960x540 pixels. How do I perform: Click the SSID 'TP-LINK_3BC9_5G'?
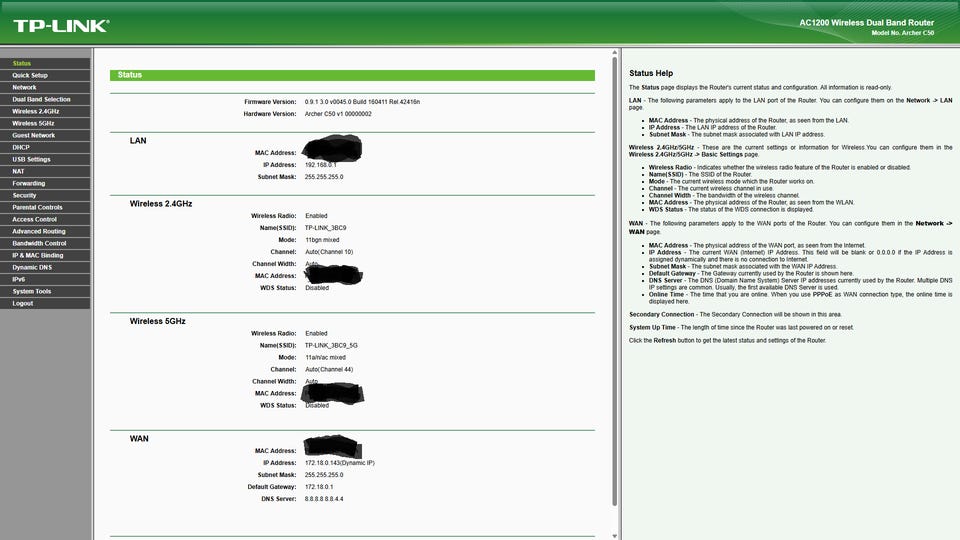331,345
